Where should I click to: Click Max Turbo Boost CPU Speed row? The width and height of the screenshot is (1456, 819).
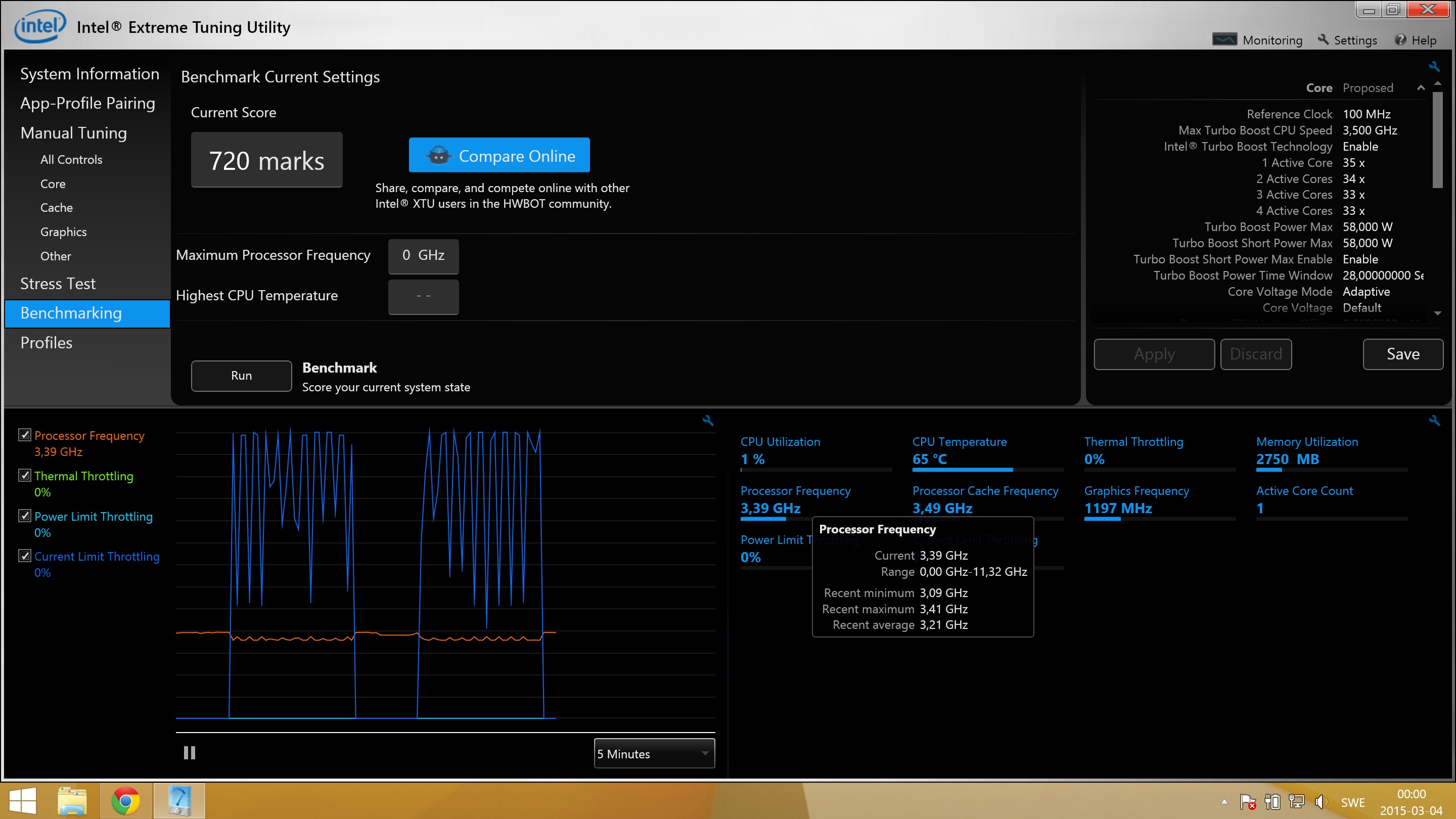[1288, 130]
